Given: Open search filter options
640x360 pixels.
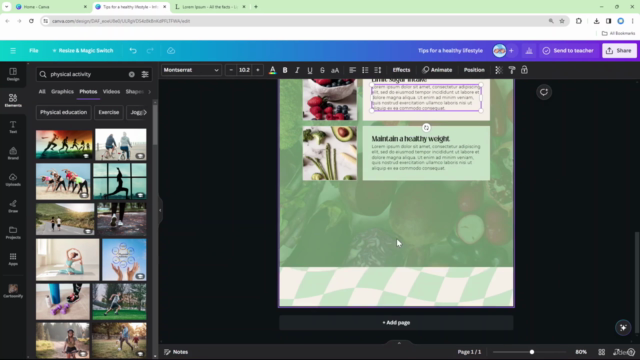Looking at the screenshot, I should (x=145, y=74).
